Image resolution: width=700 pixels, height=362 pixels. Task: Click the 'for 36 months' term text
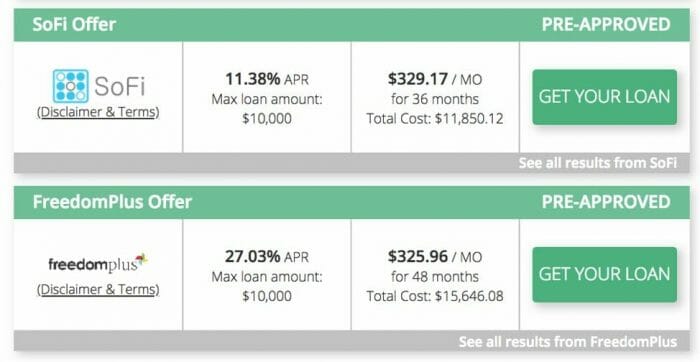point(435,99)
